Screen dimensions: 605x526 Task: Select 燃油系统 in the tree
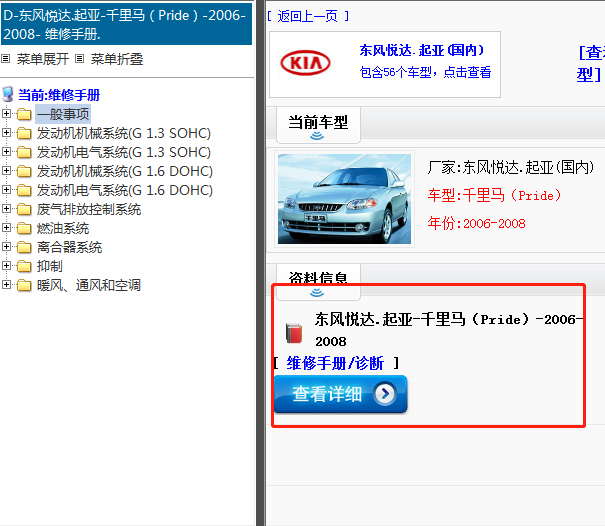63,228
